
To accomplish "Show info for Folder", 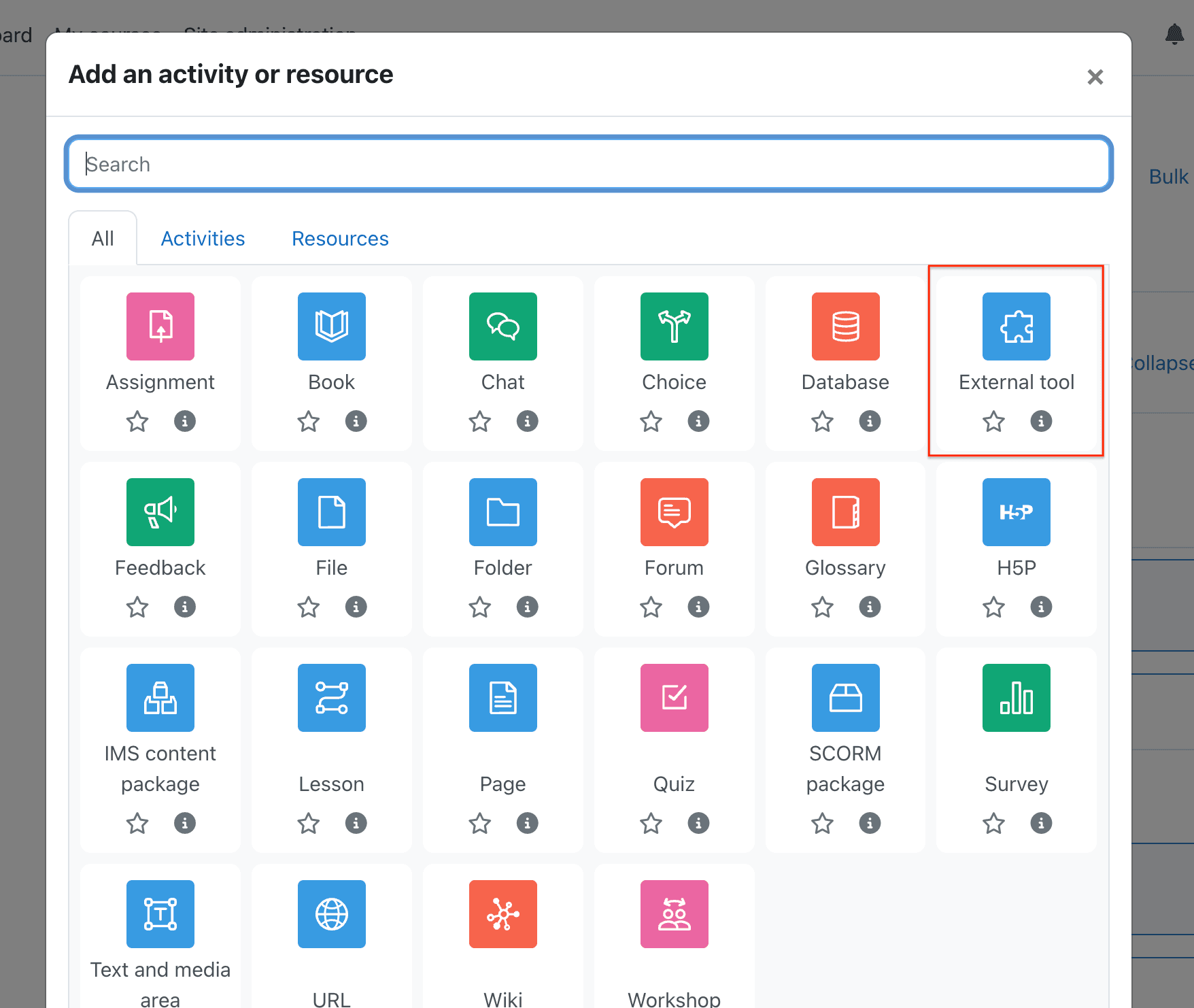I will pos(528,607).
